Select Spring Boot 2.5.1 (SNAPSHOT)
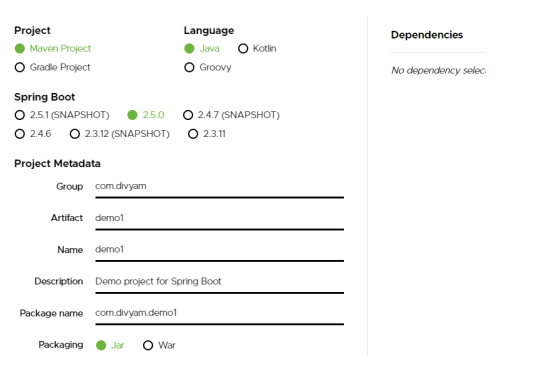The height and width of the screenshot is (374, 533). [x=20, y=115]
